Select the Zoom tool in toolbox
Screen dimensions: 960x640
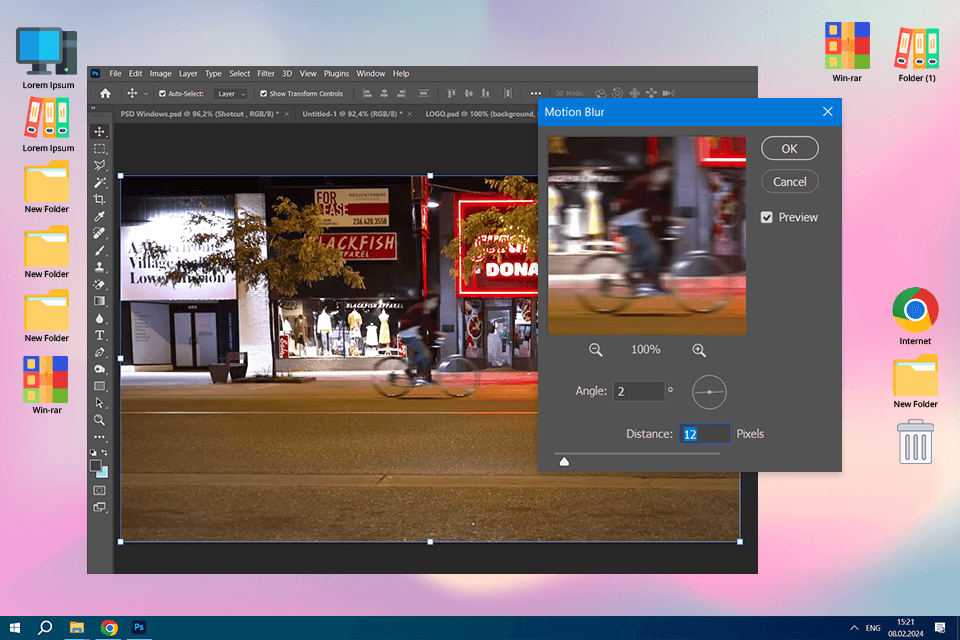99,420
